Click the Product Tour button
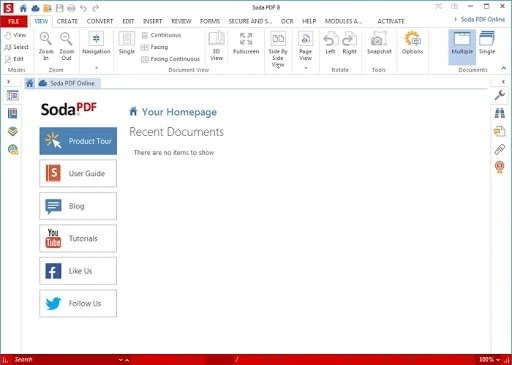Viewport: 512px width, 365px height. [78, 141]
